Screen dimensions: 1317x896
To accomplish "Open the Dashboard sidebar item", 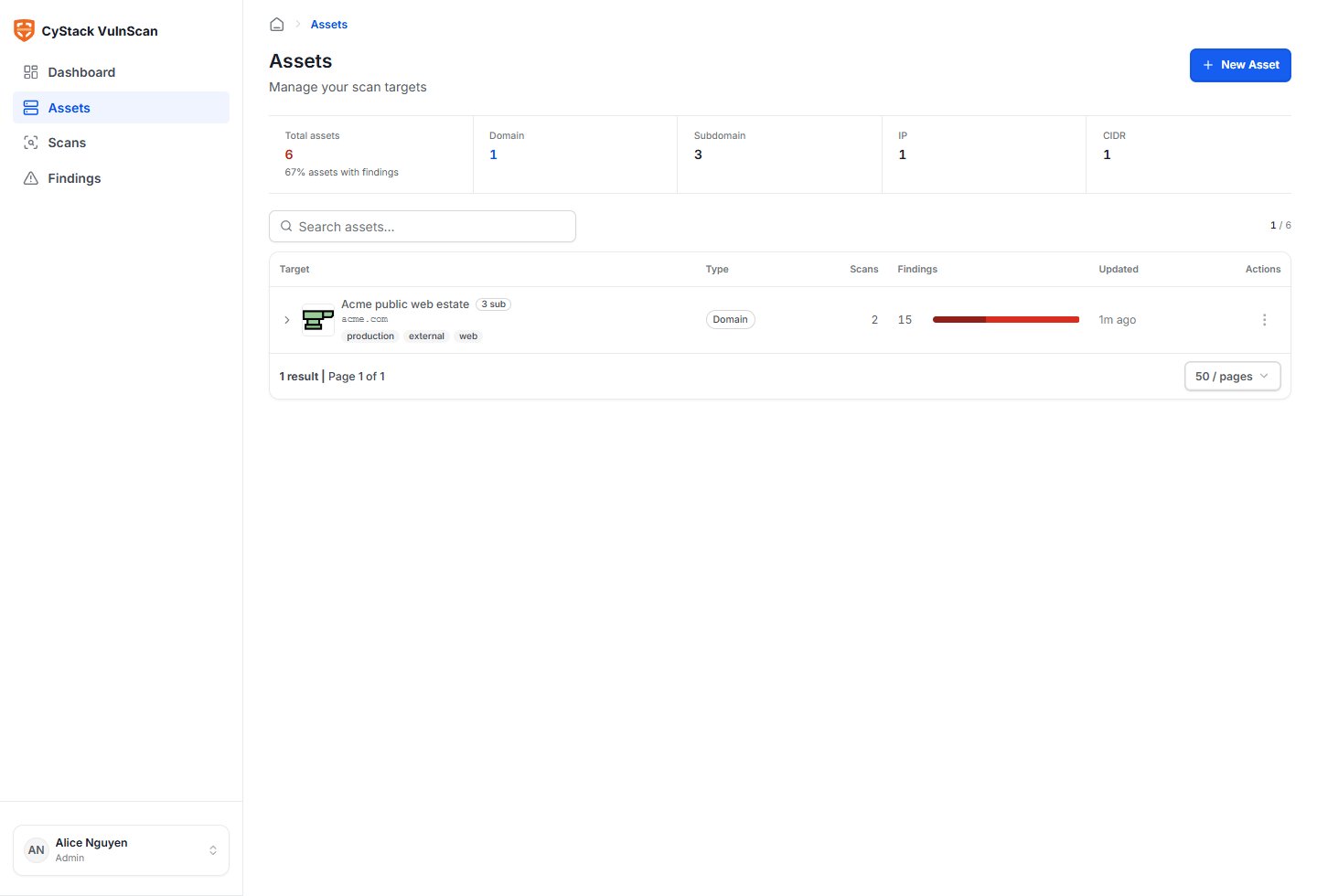I will [121, 72].
